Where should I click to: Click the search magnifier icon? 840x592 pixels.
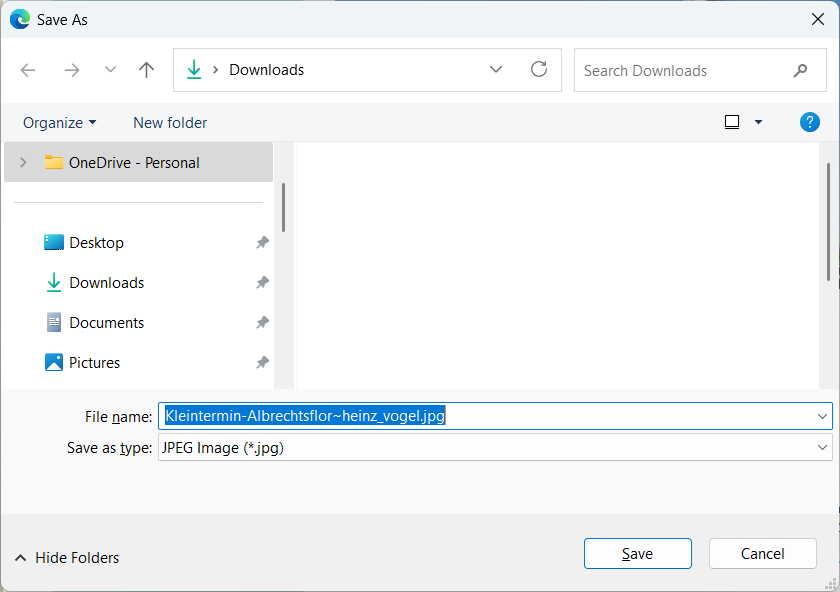pos(800,70)
